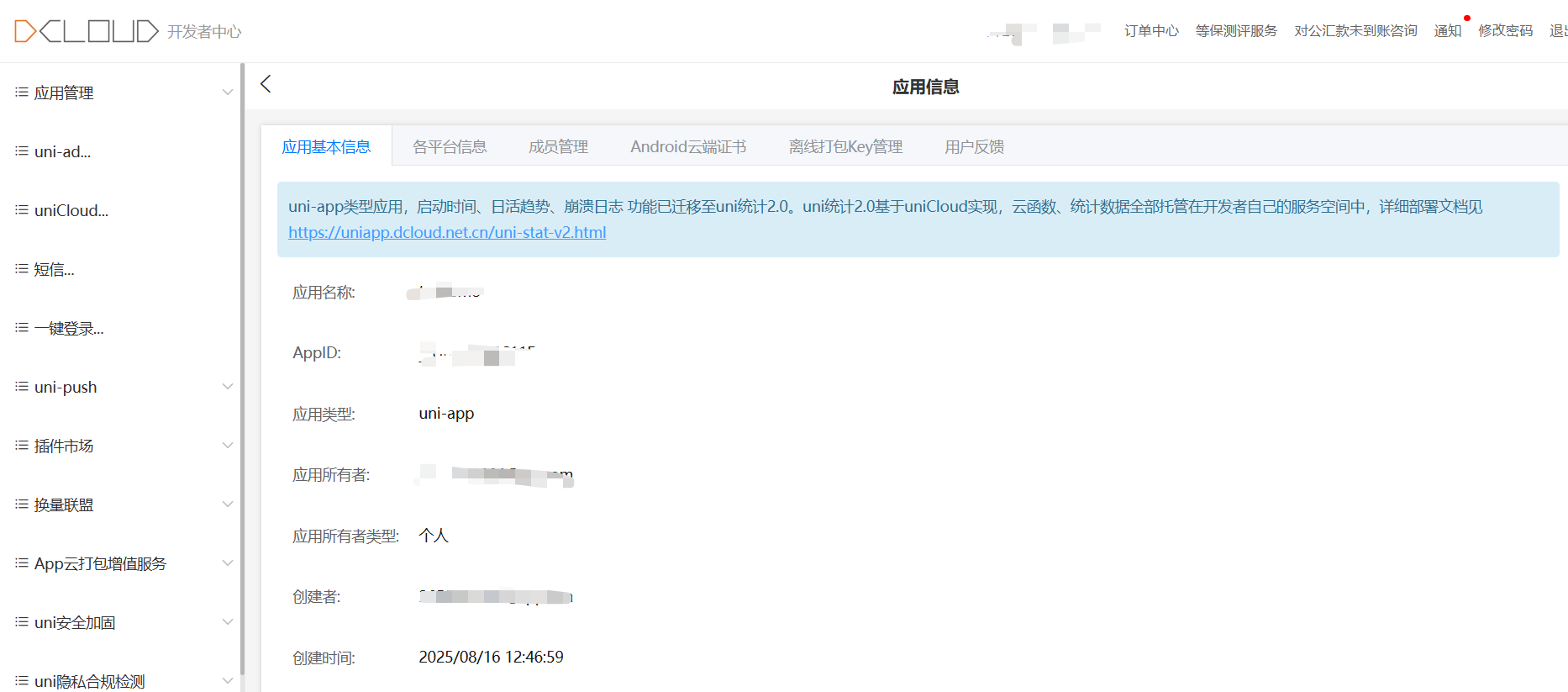Open the uni-stat-v2 documentation link
Screen dimensions: 1568x692
tap(447, 233)
